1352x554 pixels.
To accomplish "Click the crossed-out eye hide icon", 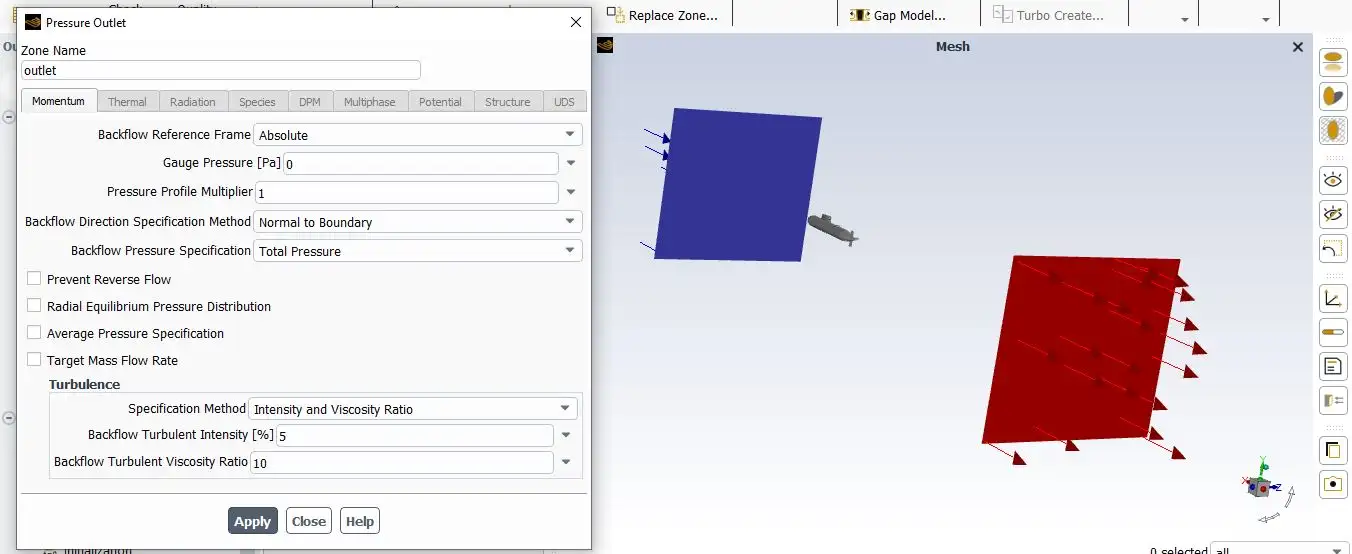I will pos(1333,214).
